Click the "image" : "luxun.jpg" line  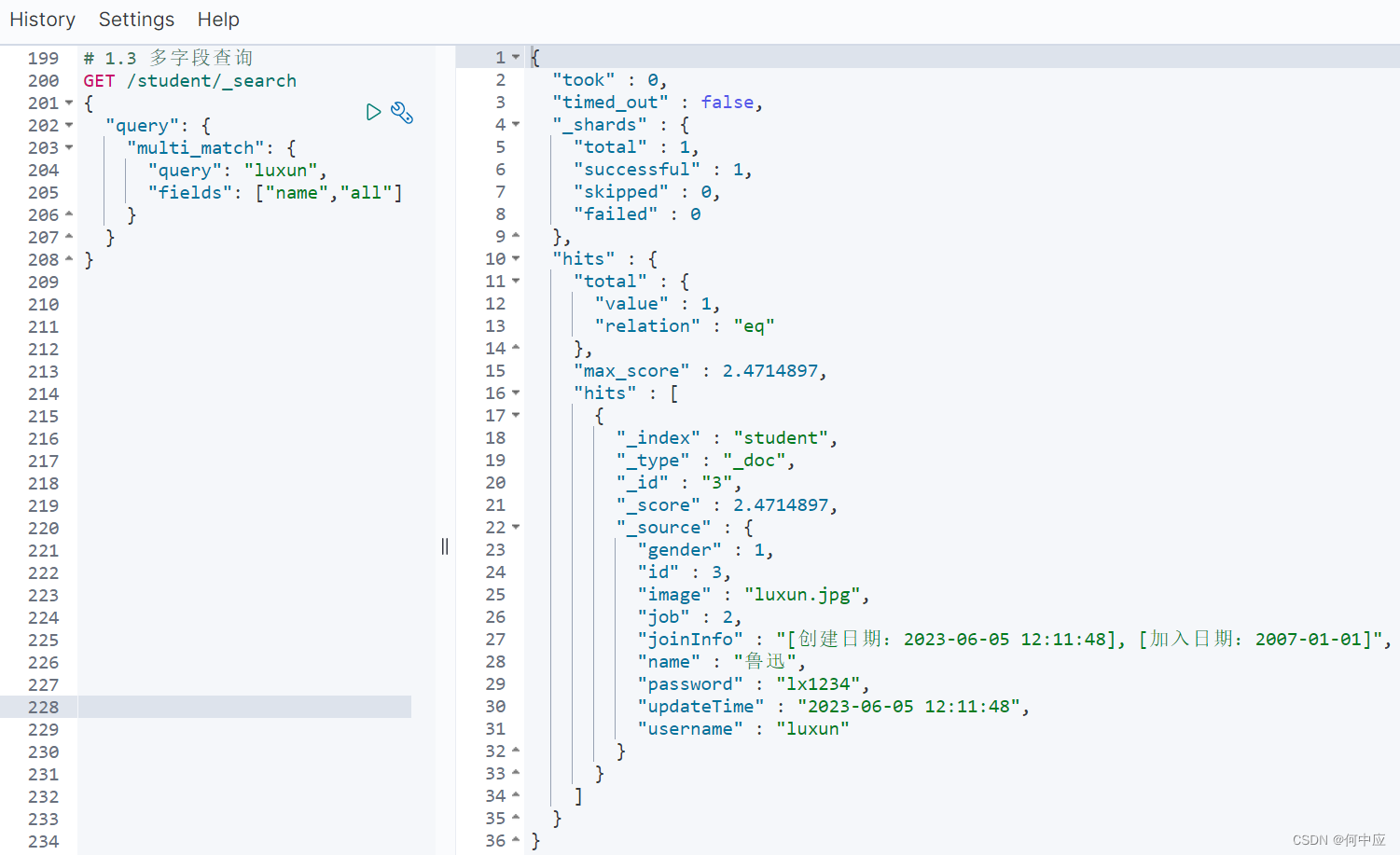tap(754, 595)
